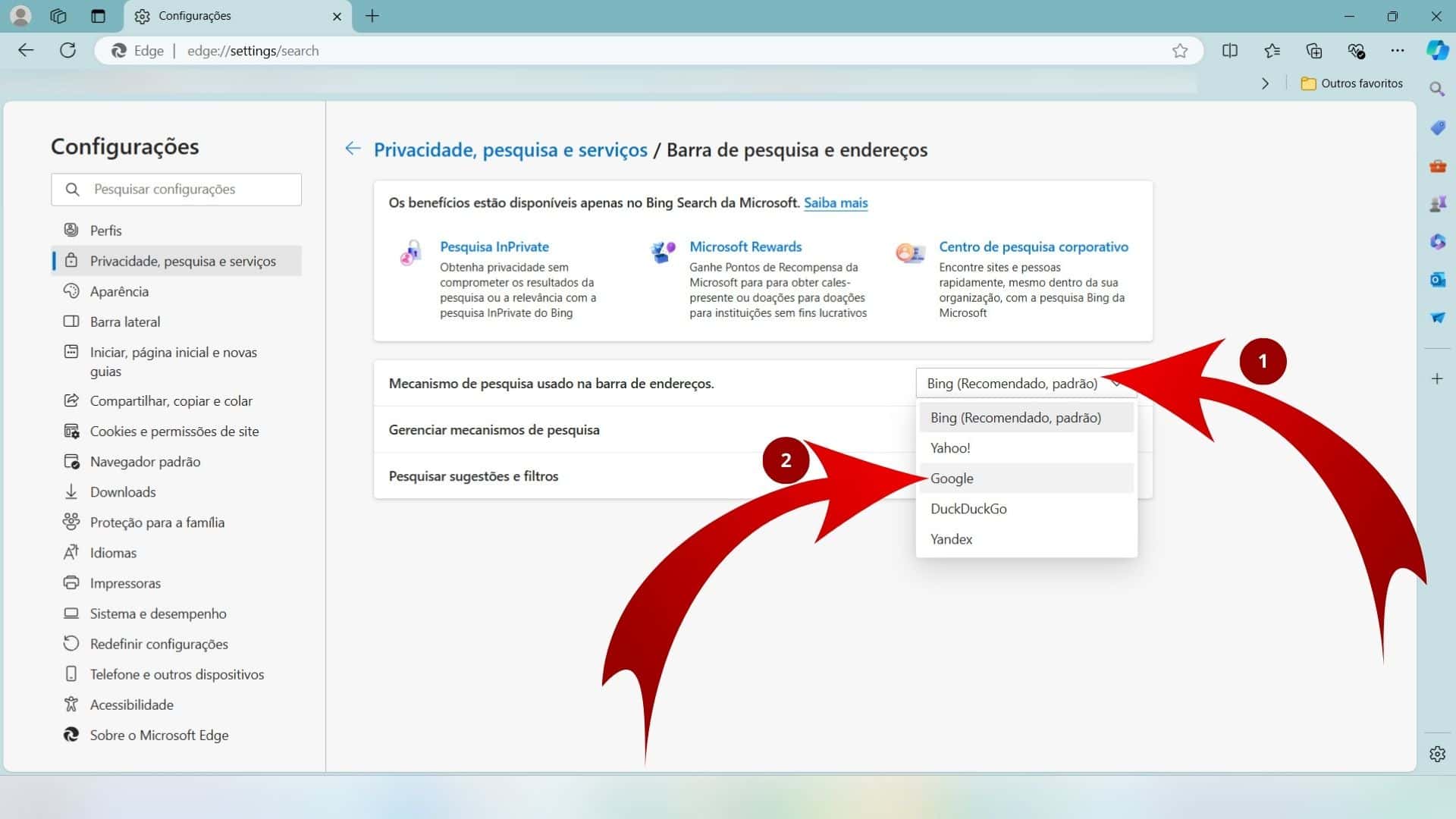Open Compartilhar, copiar e colar settings
1456x819 pixels.
pos(176,400)
